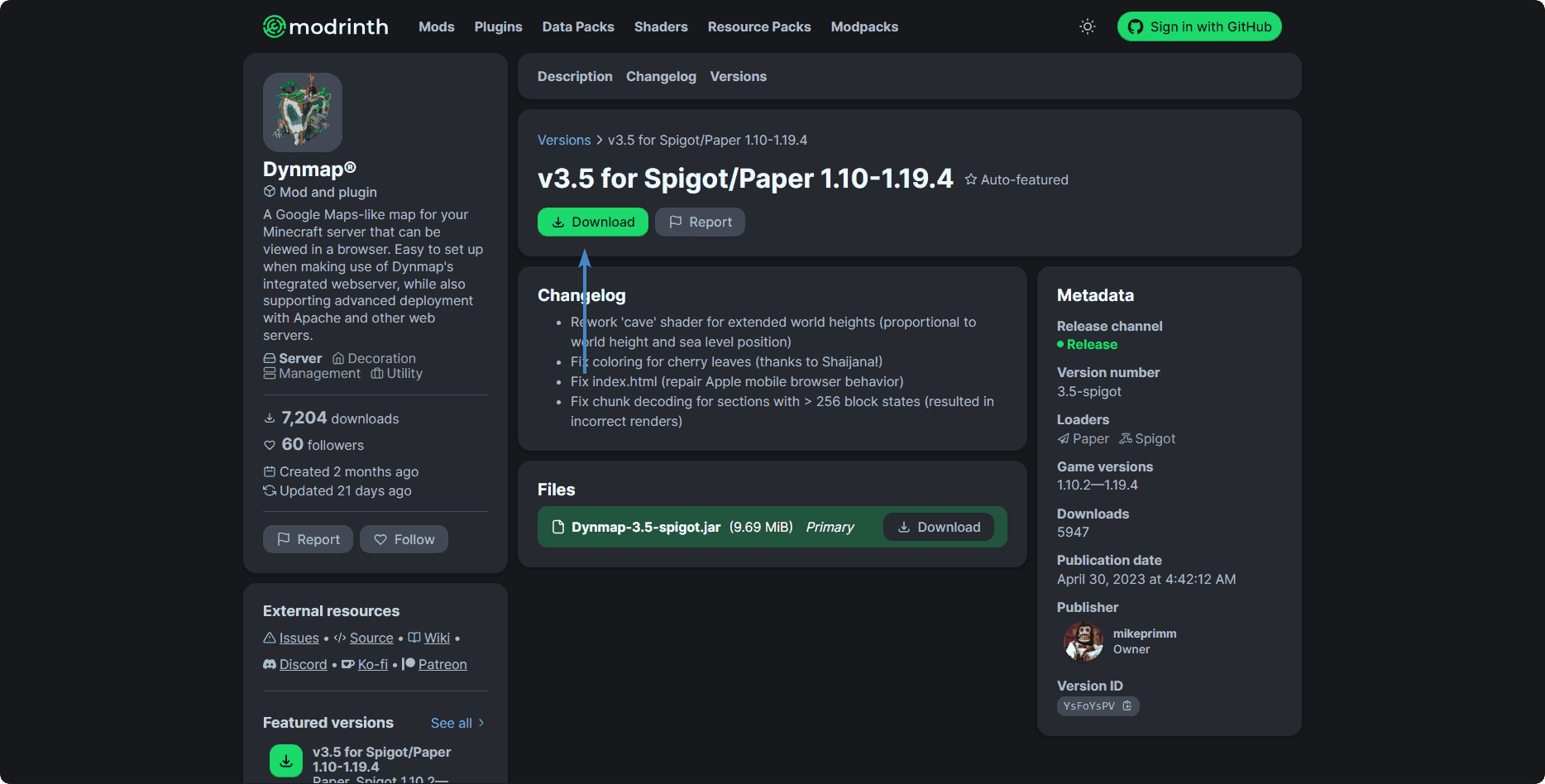Image resolution: width=1545 pixels, height=784 pixels.
Task: Visit the Patreon link
Action: coord(442,665)
